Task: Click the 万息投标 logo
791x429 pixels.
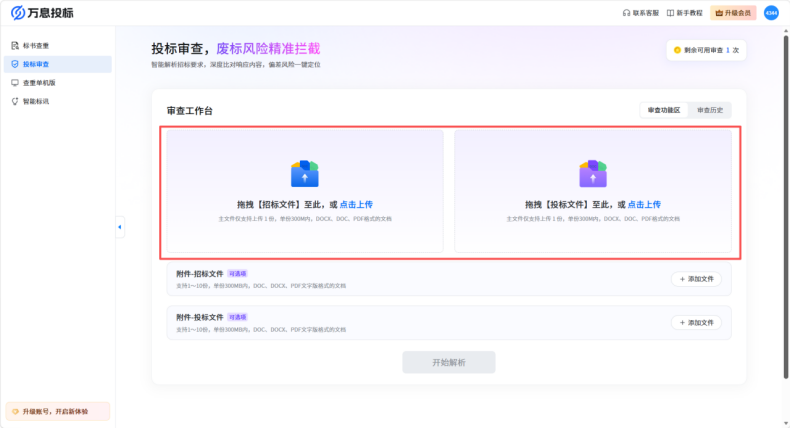Action: [42, 13]
